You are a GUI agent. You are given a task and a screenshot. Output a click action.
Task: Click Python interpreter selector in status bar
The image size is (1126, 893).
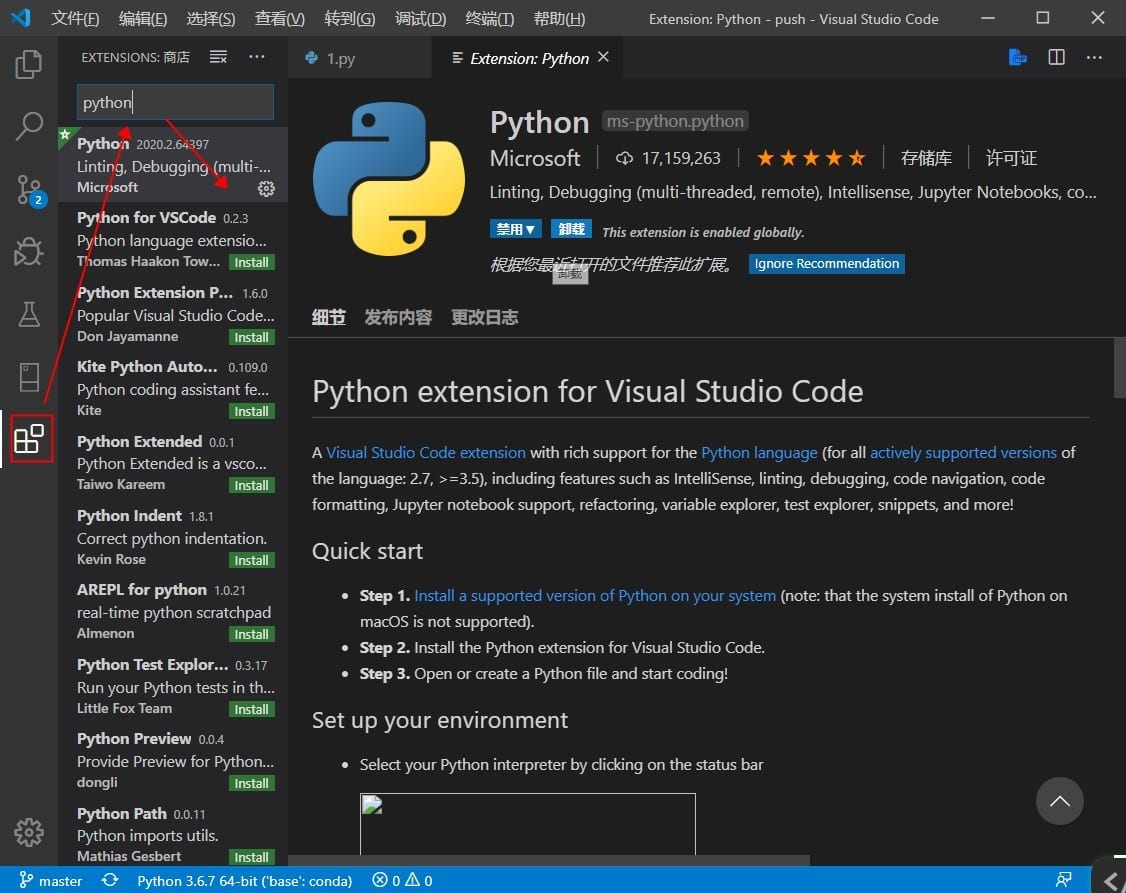point(244,881)
